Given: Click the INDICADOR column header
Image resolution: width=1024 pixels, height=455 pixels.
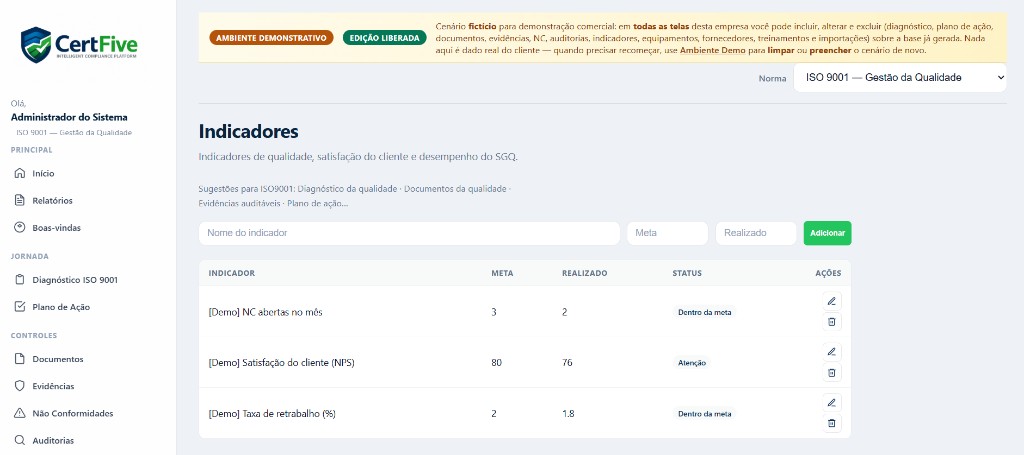Looking at the screenshot, I should click(x=232, y=273).
